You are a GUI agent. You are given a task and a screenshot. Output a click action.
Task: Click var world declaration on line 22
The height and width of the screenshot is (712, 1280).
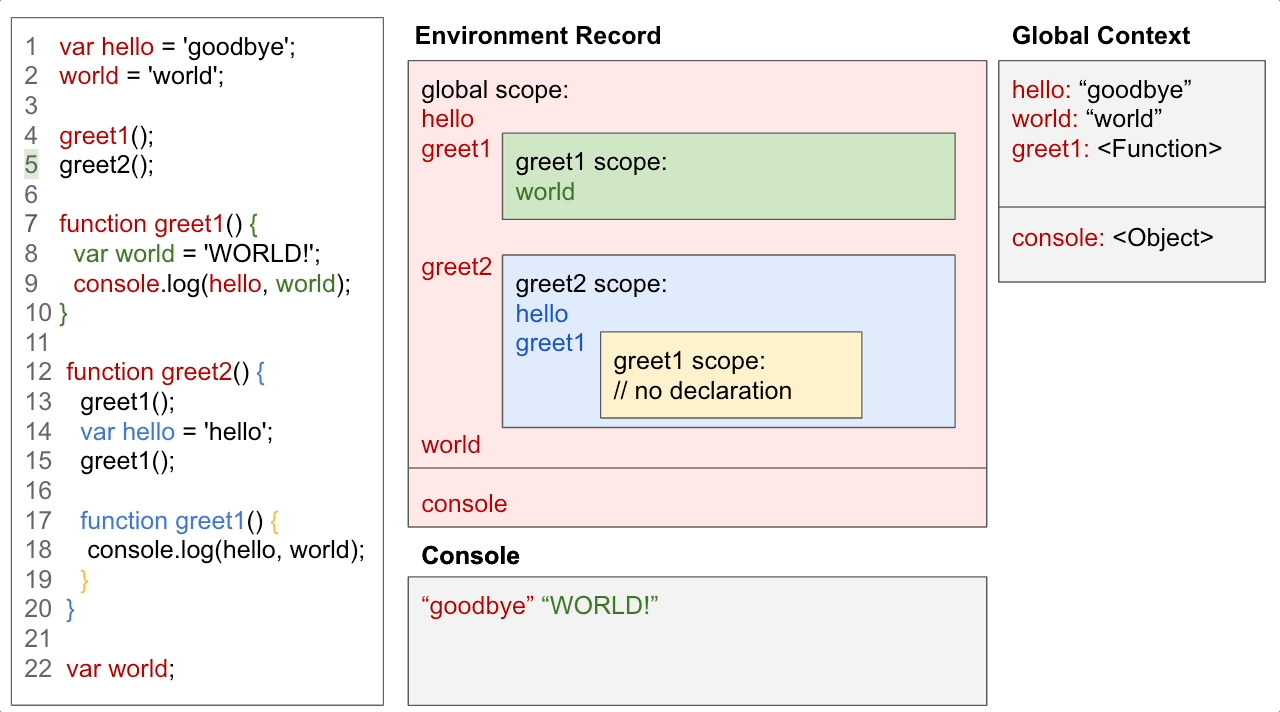(x=120, y=668)
